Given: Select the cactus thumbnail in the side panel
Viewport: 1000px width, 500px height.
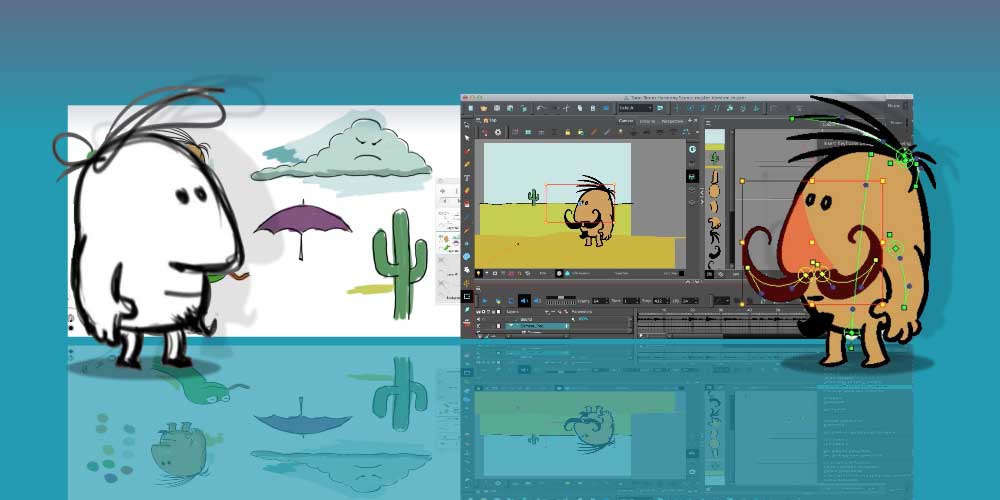Looking at the screenshot, I should [714, 158].
